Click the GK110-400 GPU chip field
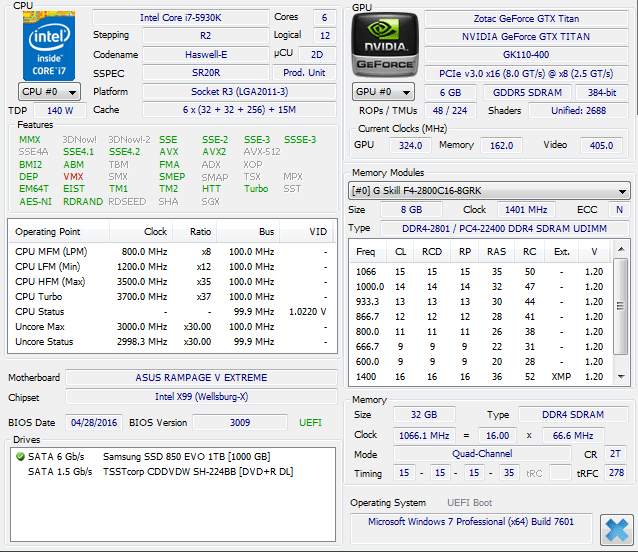 tap(526, 55)
